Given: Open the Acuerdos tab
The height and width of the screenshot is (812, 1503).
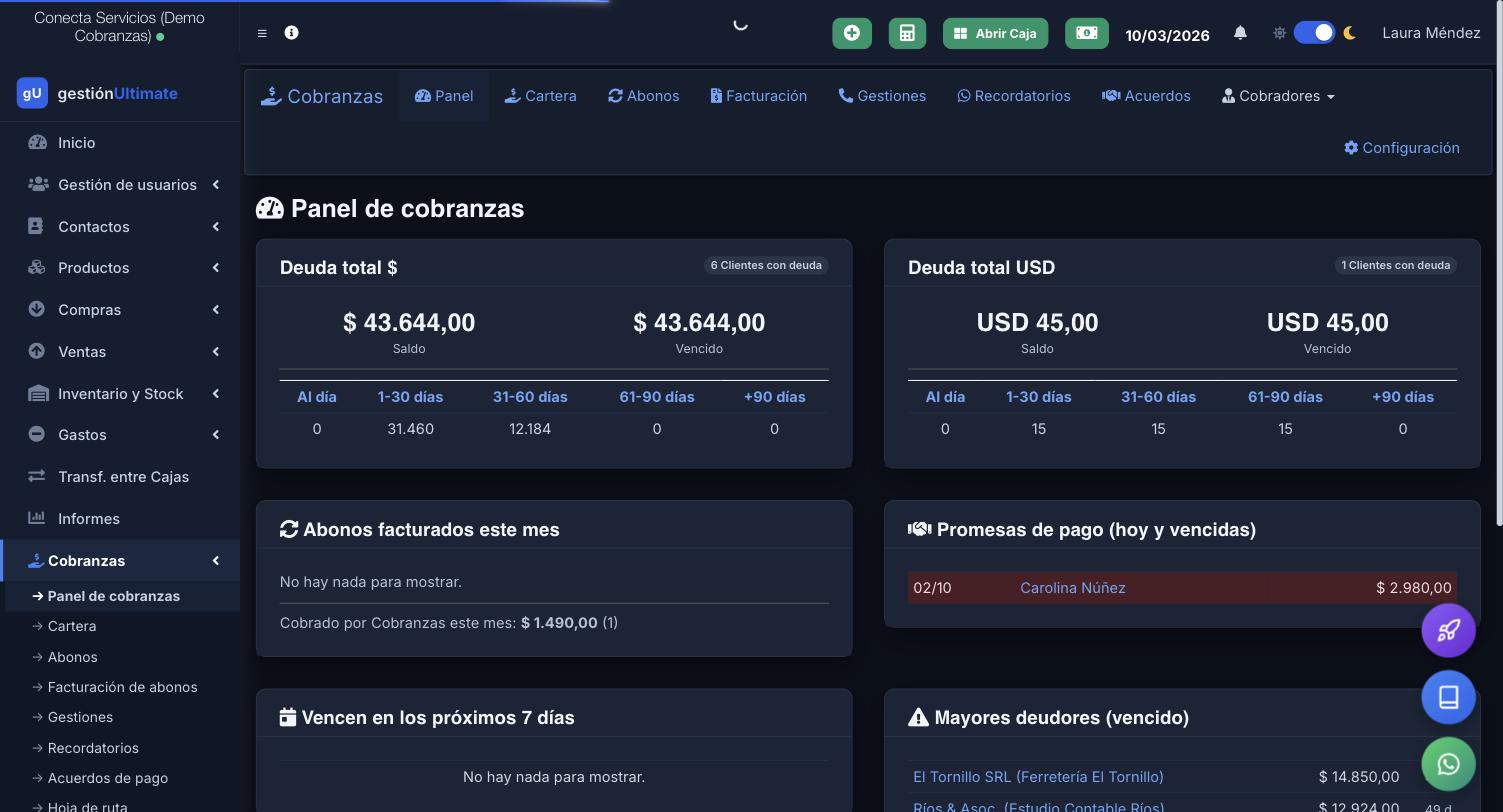Looking at the screenshot, I should click(x=1146, y=96).
